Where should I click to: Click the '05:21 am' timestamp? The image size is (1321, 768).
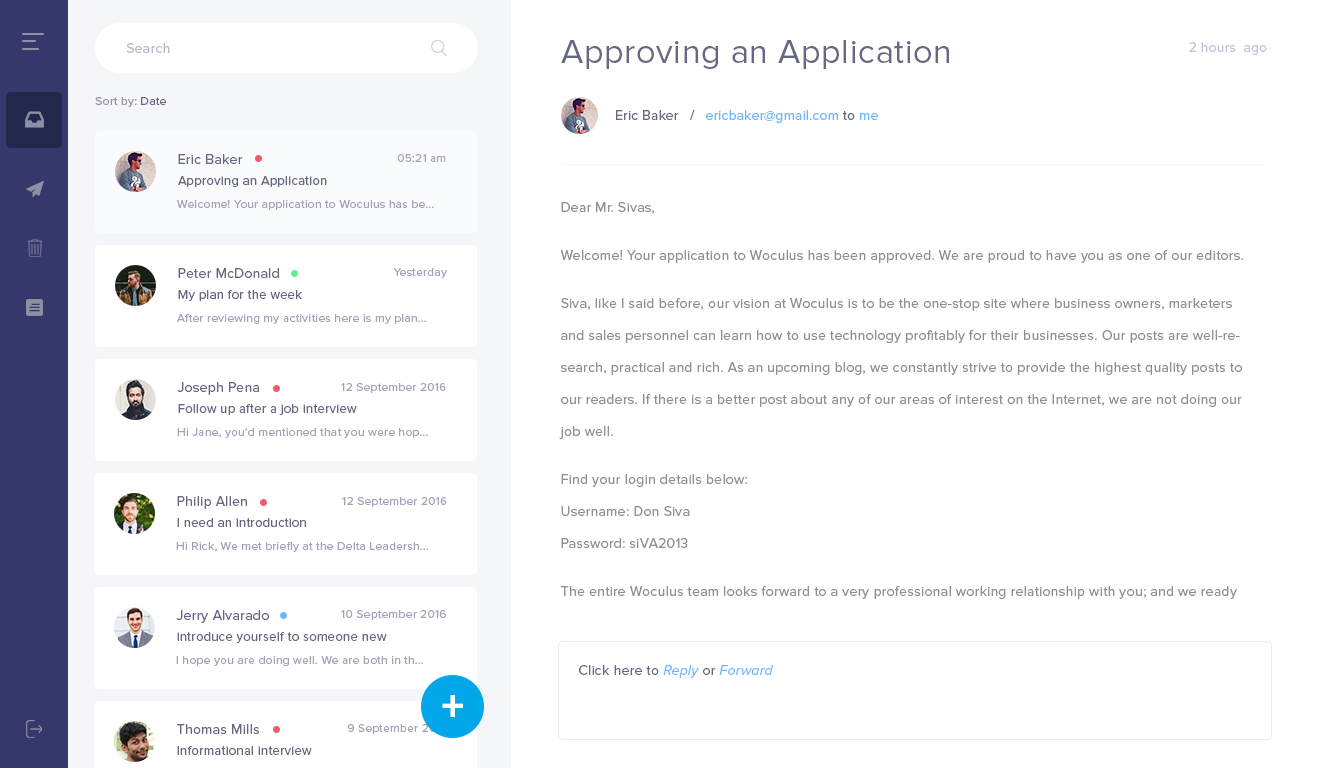point(421,158)
